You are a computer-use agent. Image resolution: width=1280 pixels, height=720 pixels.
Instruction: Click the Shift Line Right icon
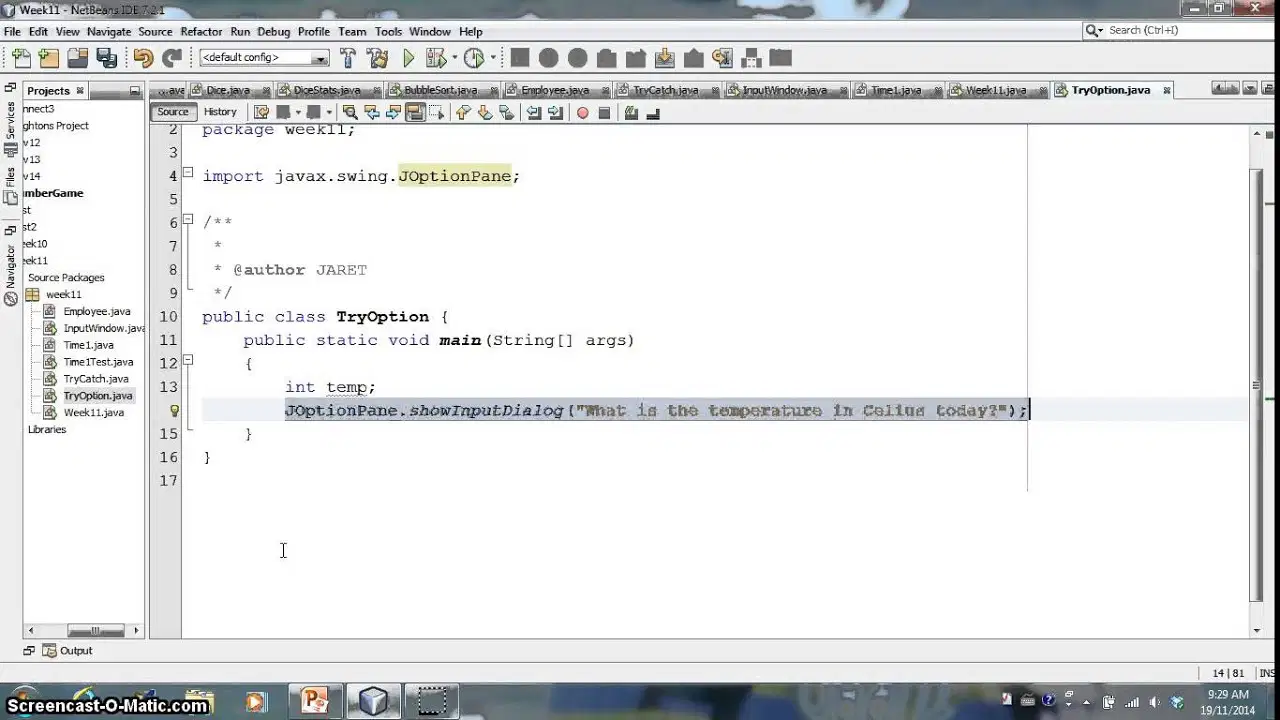[x=555, y=112]
